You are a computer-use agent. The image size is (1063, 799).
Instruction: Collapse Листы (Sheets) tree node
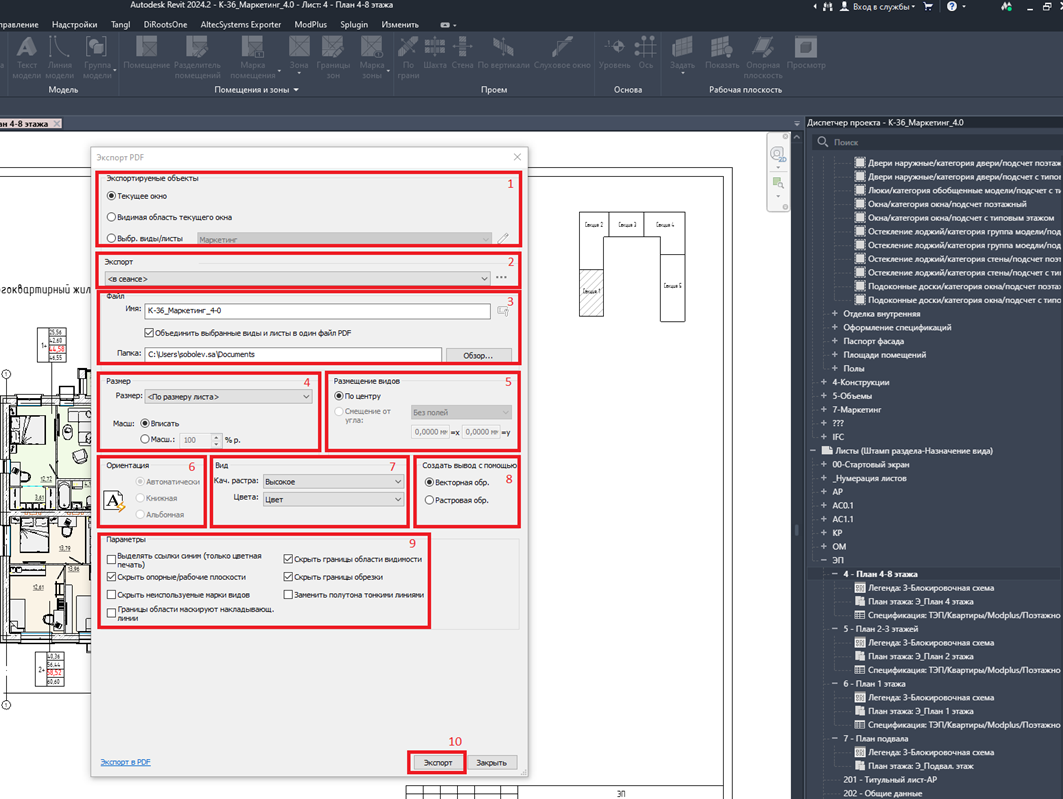point(813,451)
